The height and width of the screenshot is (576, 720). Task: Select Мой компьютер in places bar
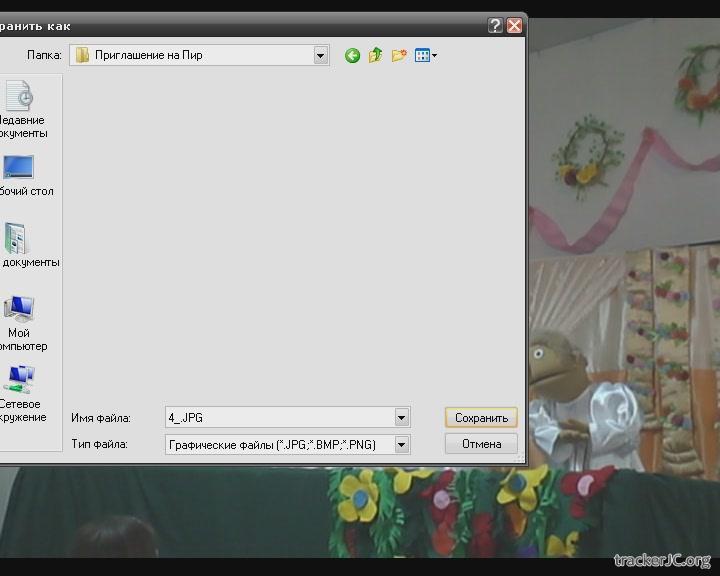tap(21, 322)
